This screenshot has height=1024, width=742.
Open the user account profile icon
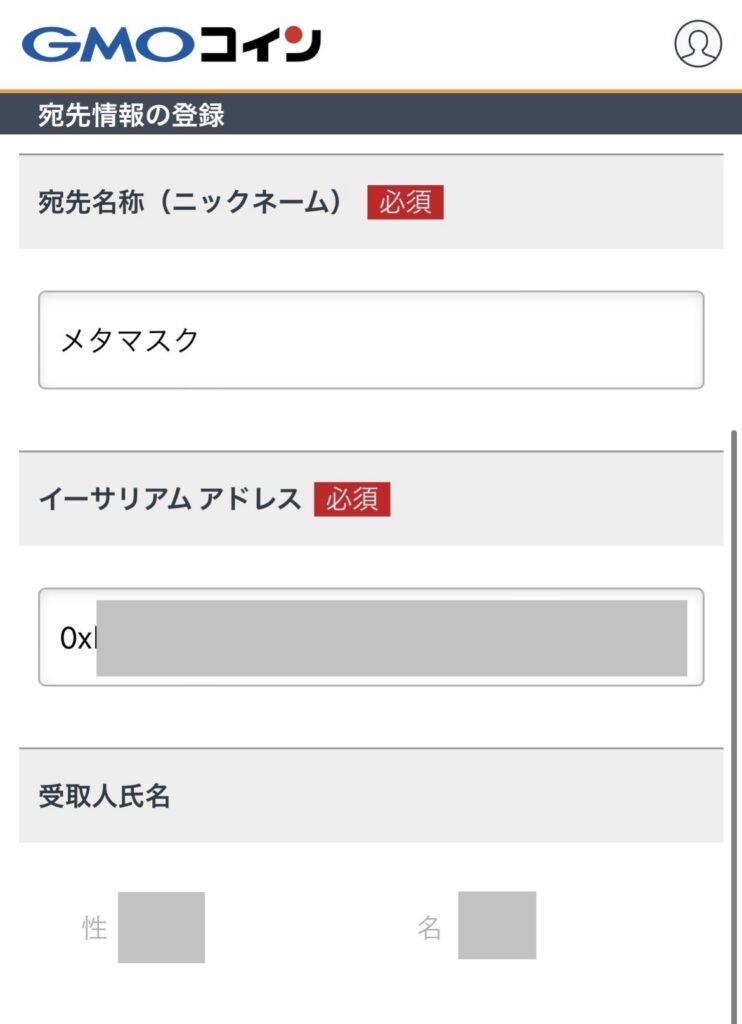coord(697,44)
